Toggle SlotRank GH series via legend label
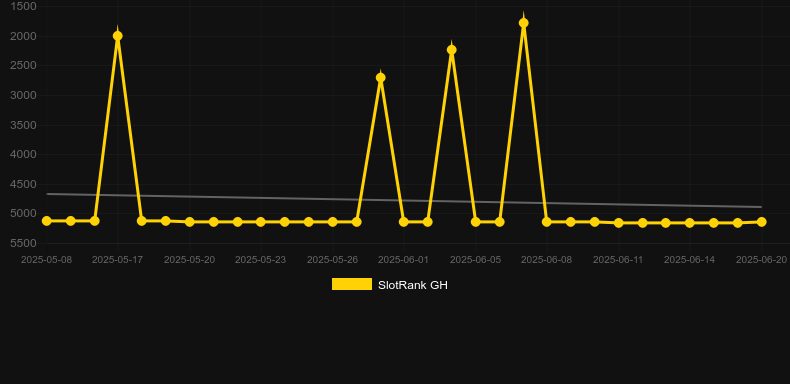 413,285
